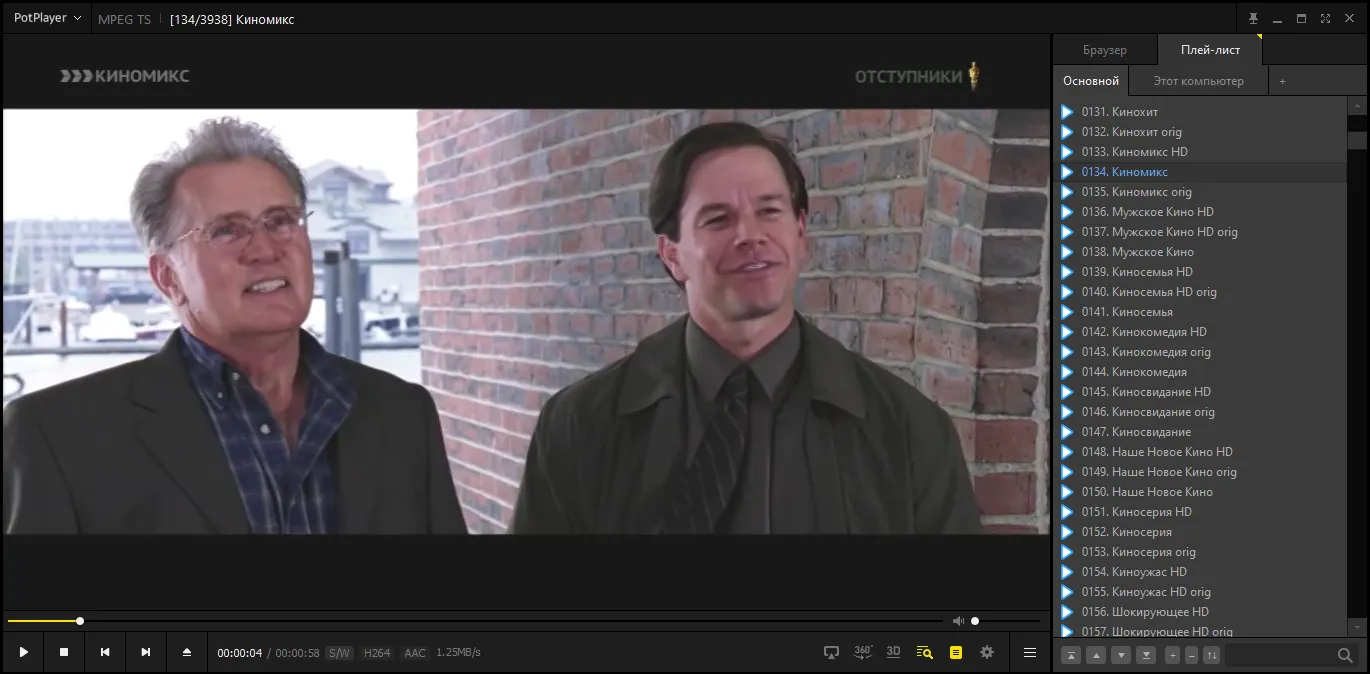Open the Основной playlist tab
The height and width of the screenshot is (674, 1370).
point(1091,81)
